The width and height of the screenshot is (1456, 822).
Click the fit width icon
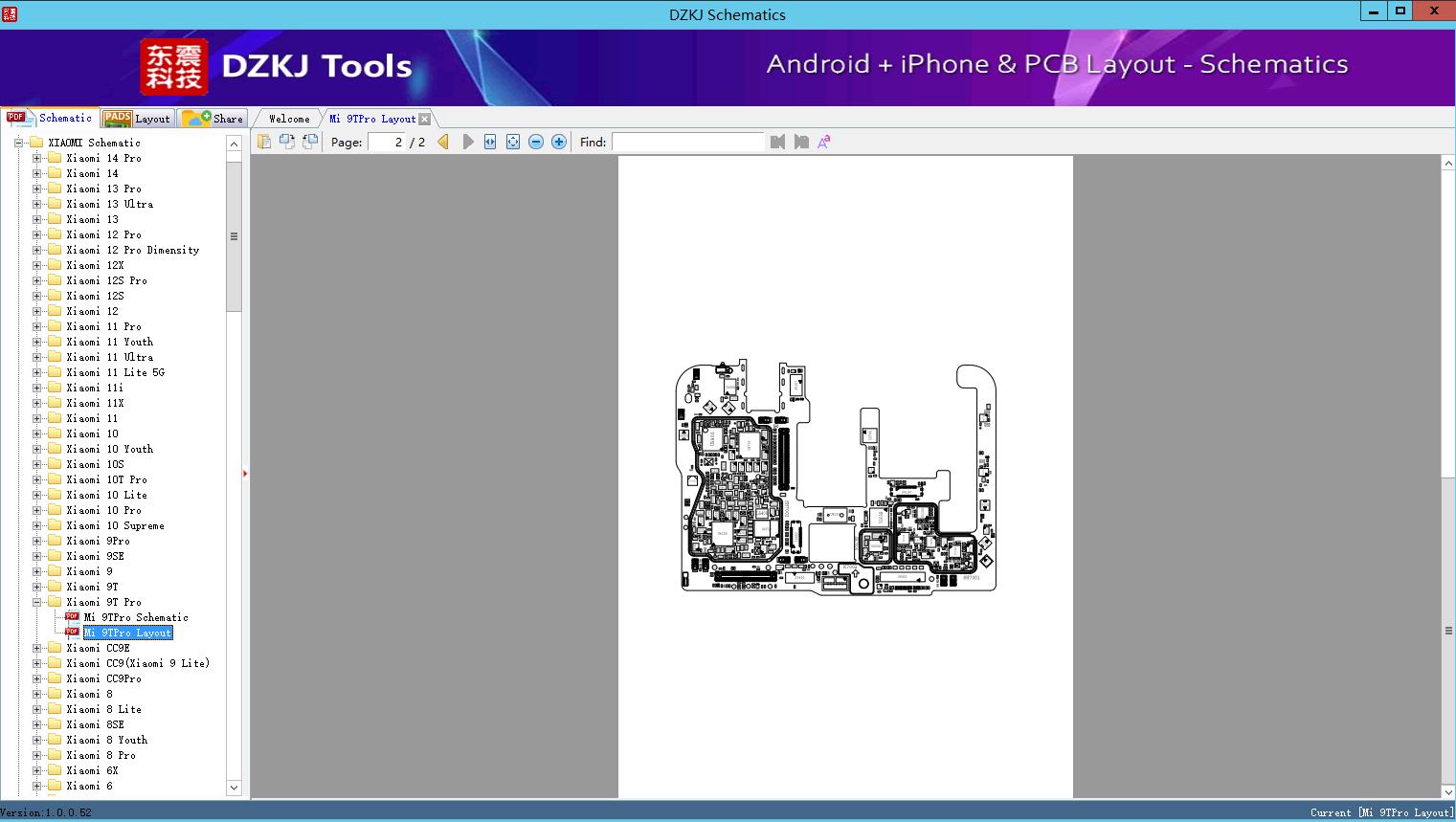(x=490, y=142)
